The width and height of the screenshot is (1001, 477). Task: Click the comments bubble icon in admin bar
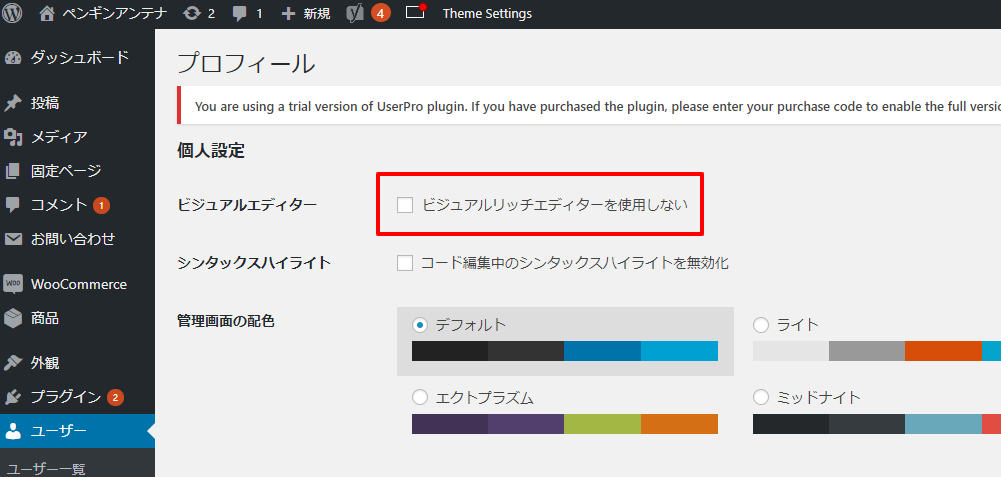[x=240, y=14]
